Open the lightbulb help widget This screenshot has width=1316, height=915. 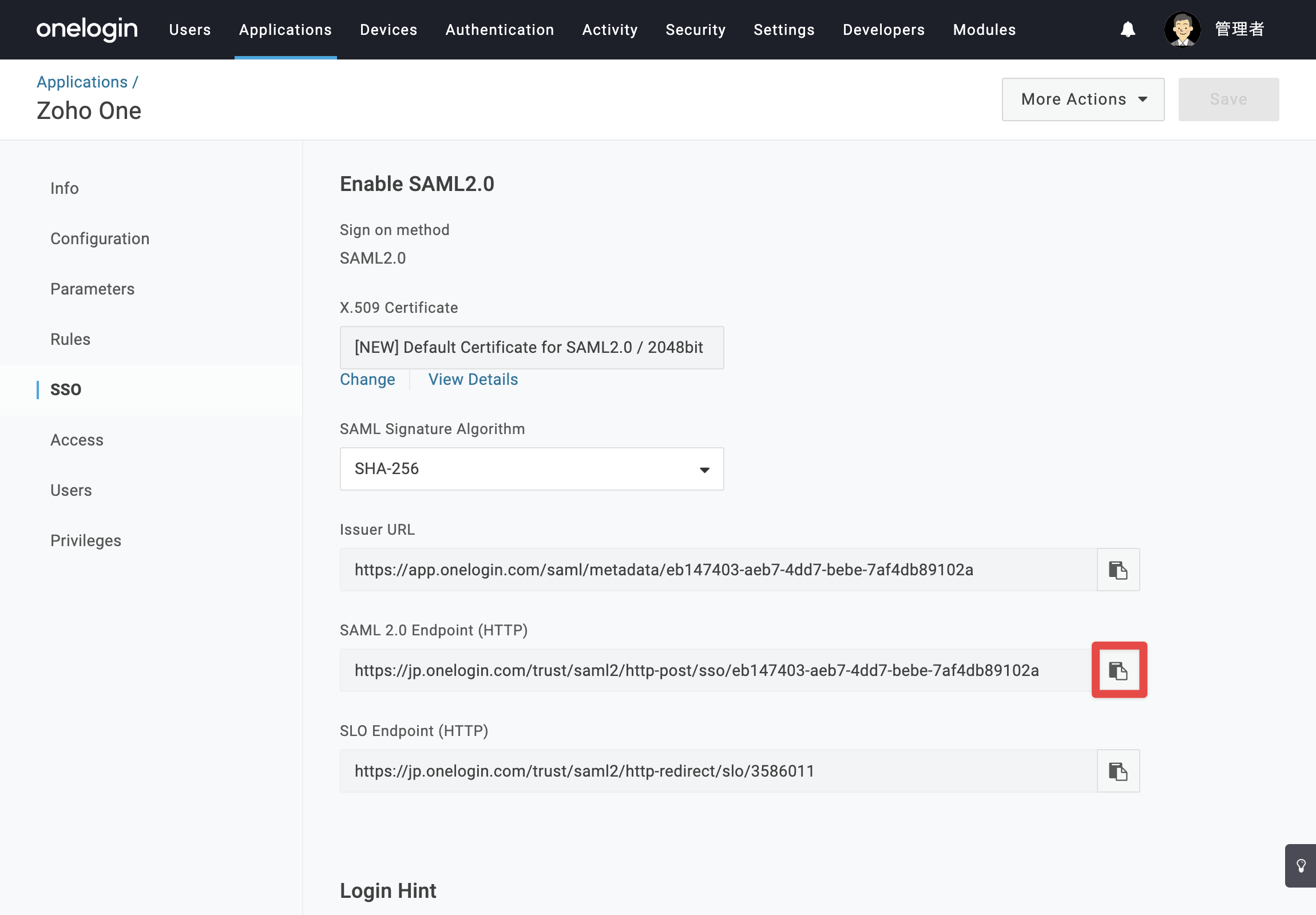1301,866
